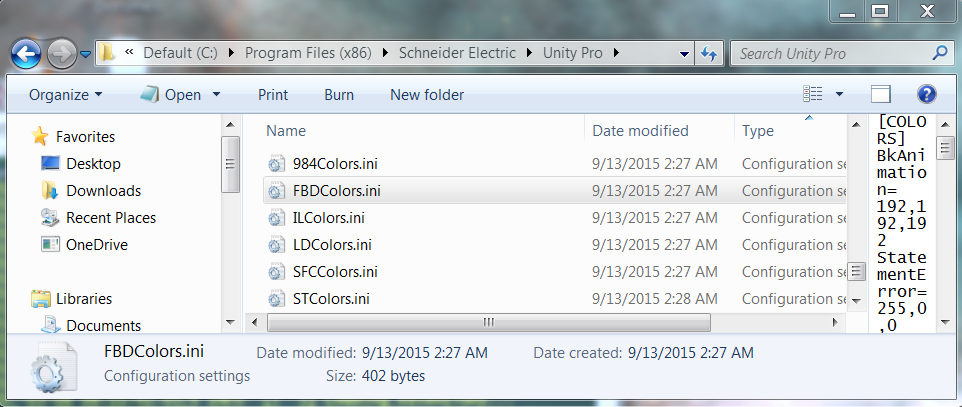Click in the Search Unity Pro field
This screenshot has height=407, width=962.
click(831, 54)
